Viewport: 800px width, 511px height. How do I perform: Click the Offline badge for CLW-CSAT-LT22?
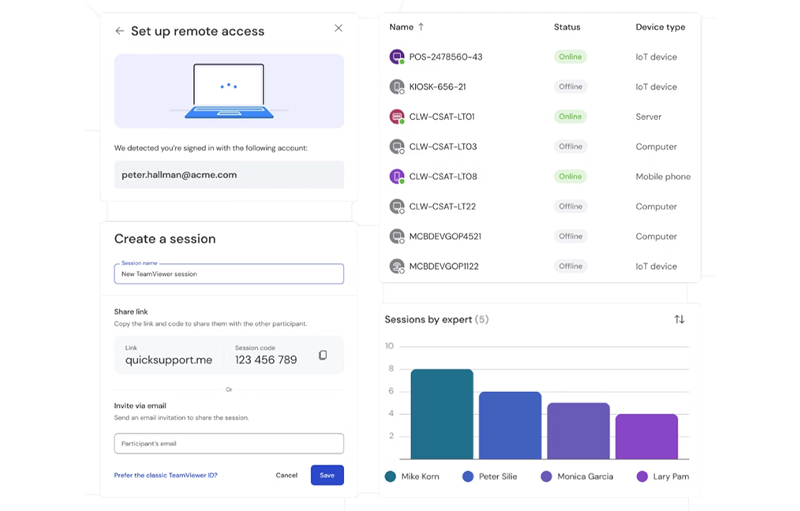[x=570, y=206]
